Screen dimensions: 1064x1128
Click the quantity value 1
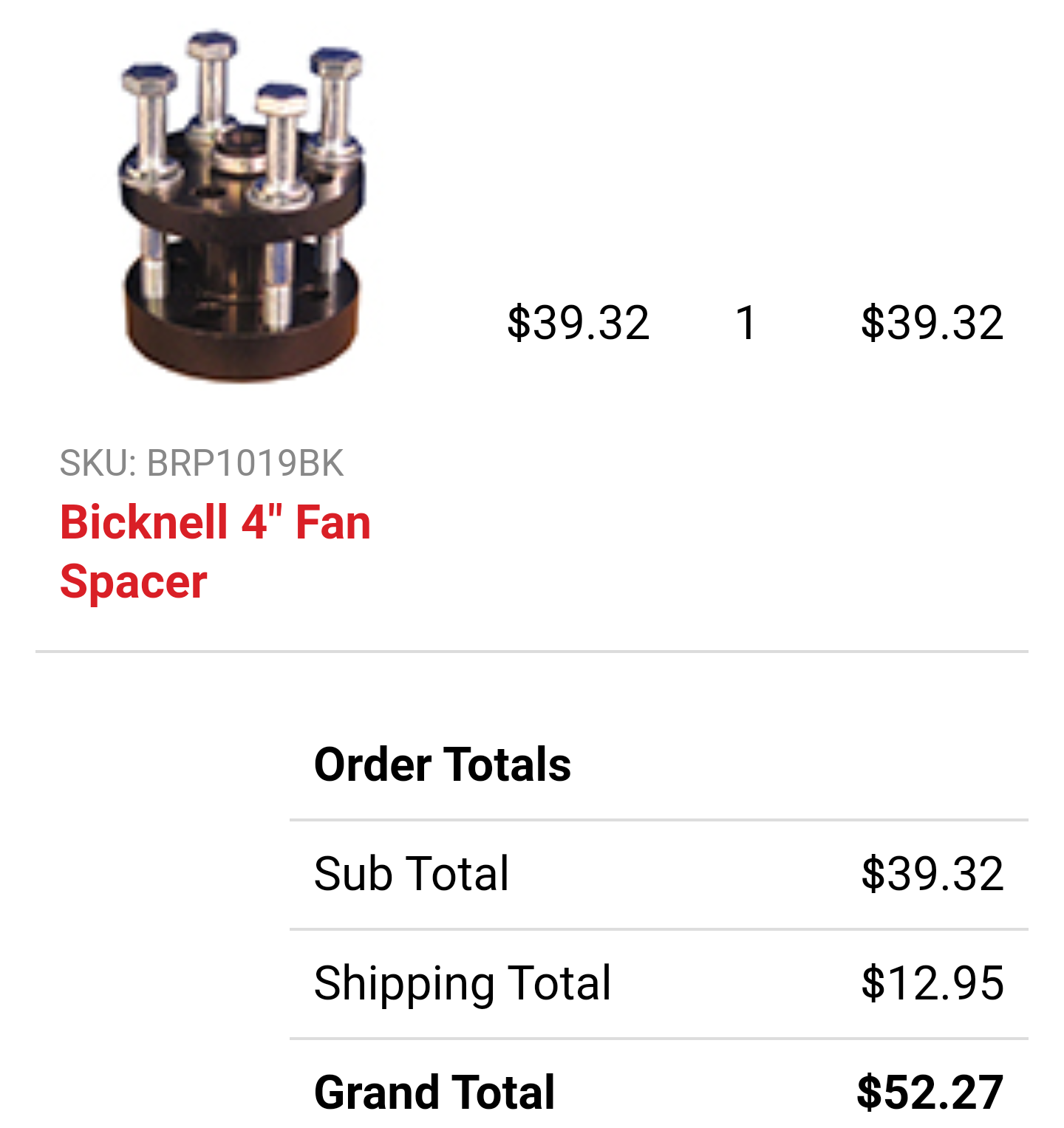click(746, 323)
